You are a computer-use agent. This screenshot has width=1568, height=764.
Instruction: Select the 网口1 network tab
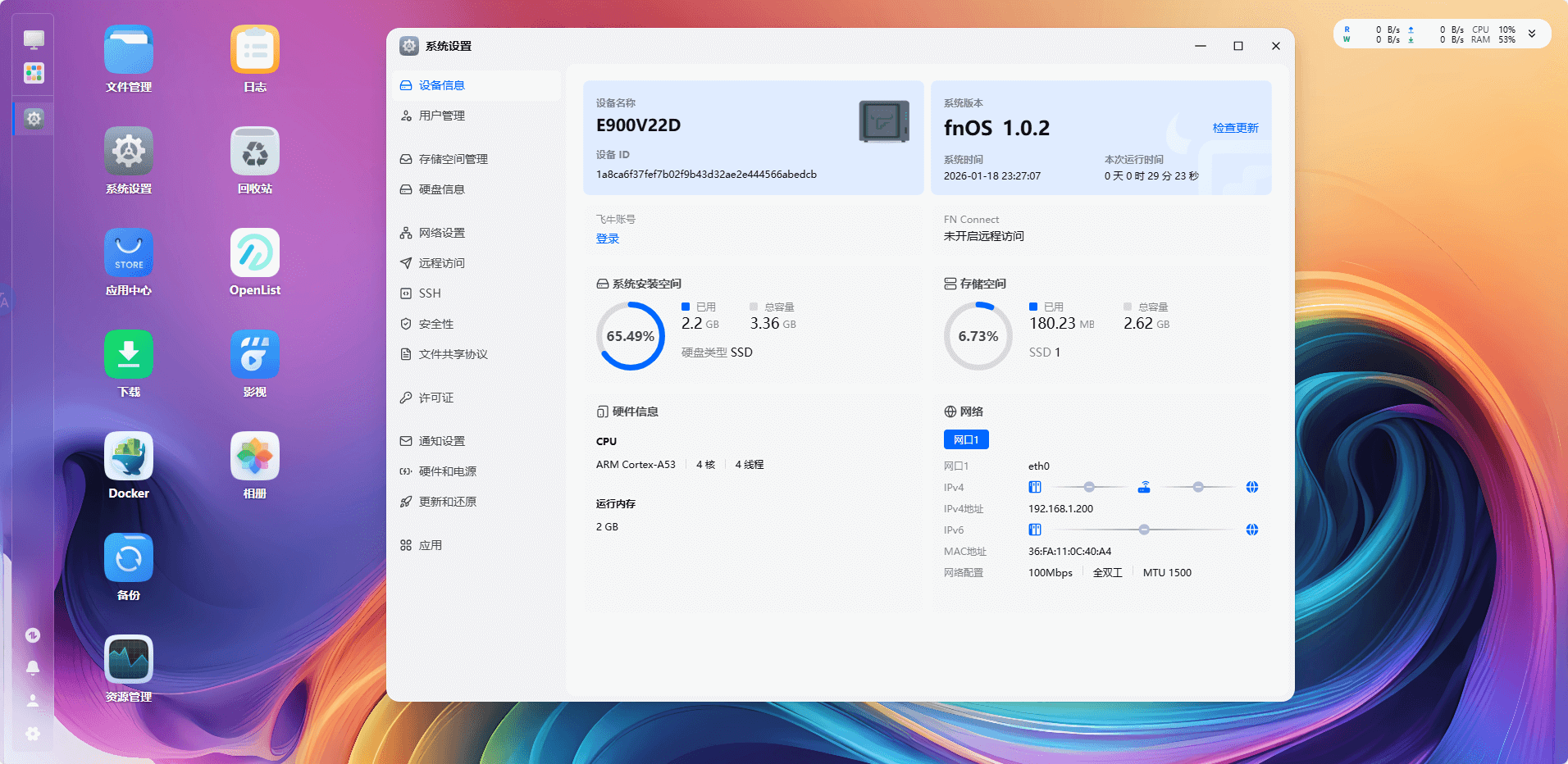coord(966,440)
